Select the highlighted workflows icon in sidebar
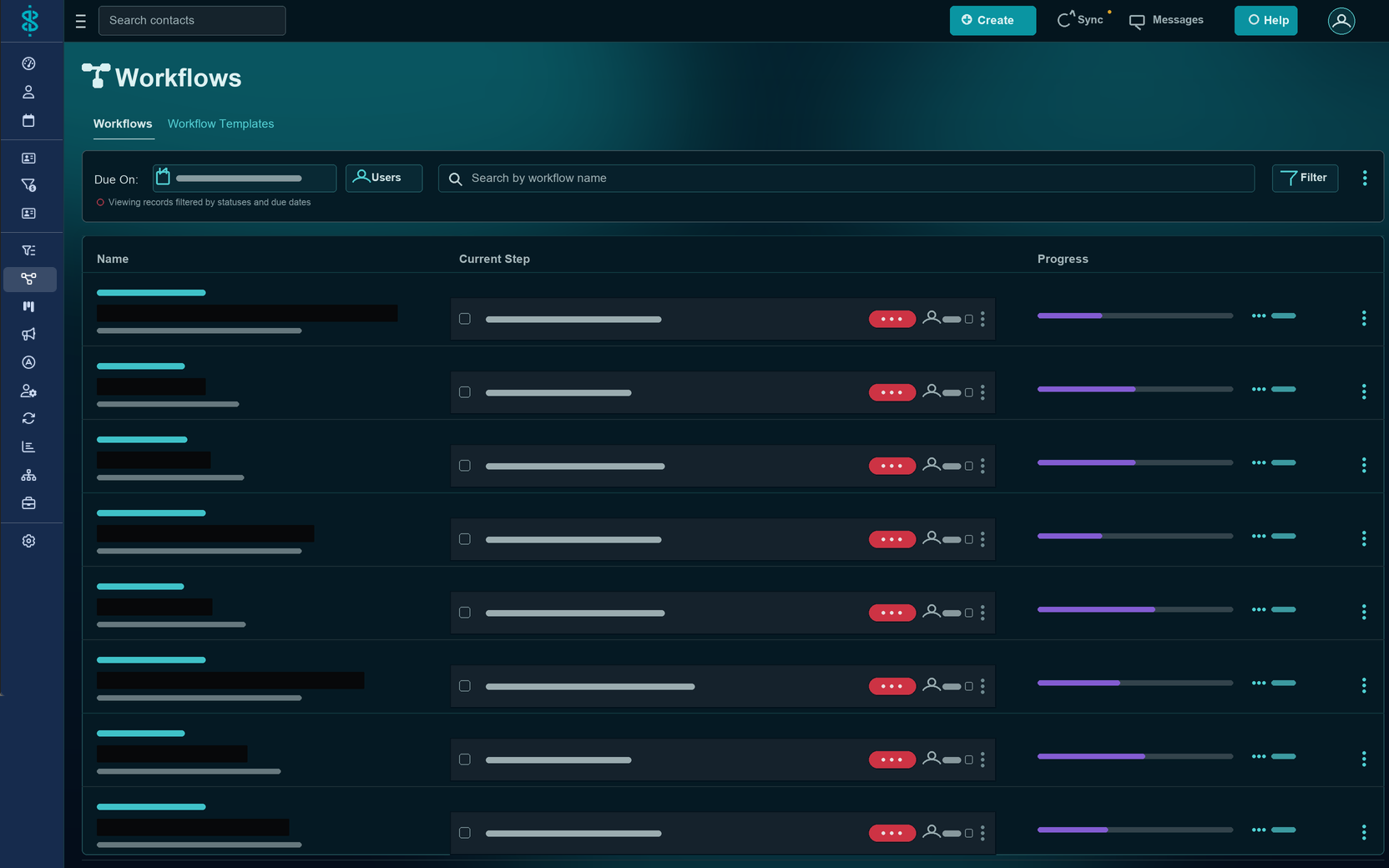Screen dimensions: 1389x868 [29, 279]
